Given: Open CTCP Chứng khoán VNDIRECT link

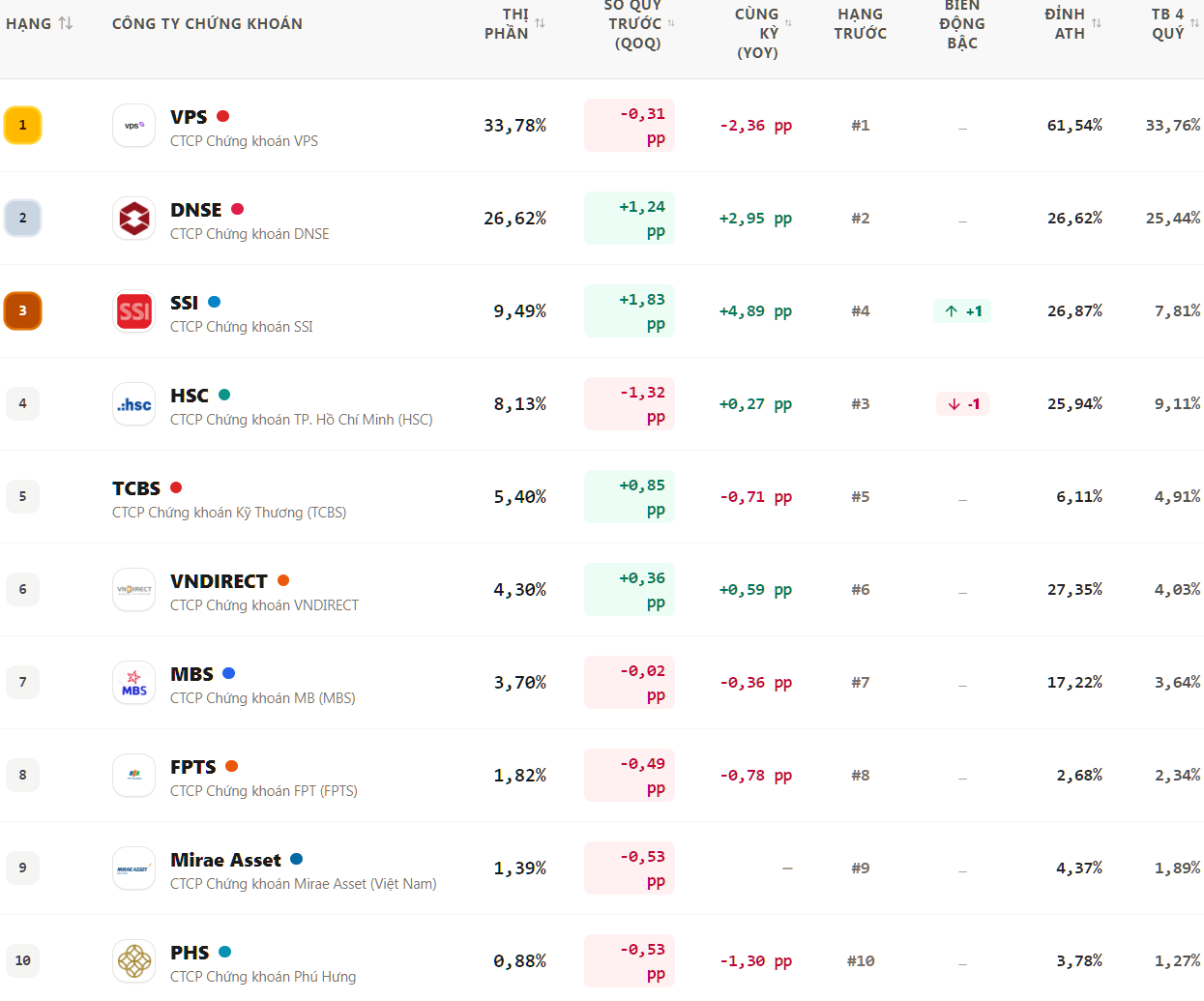Looking at the screenshot, I should point(264,605).
